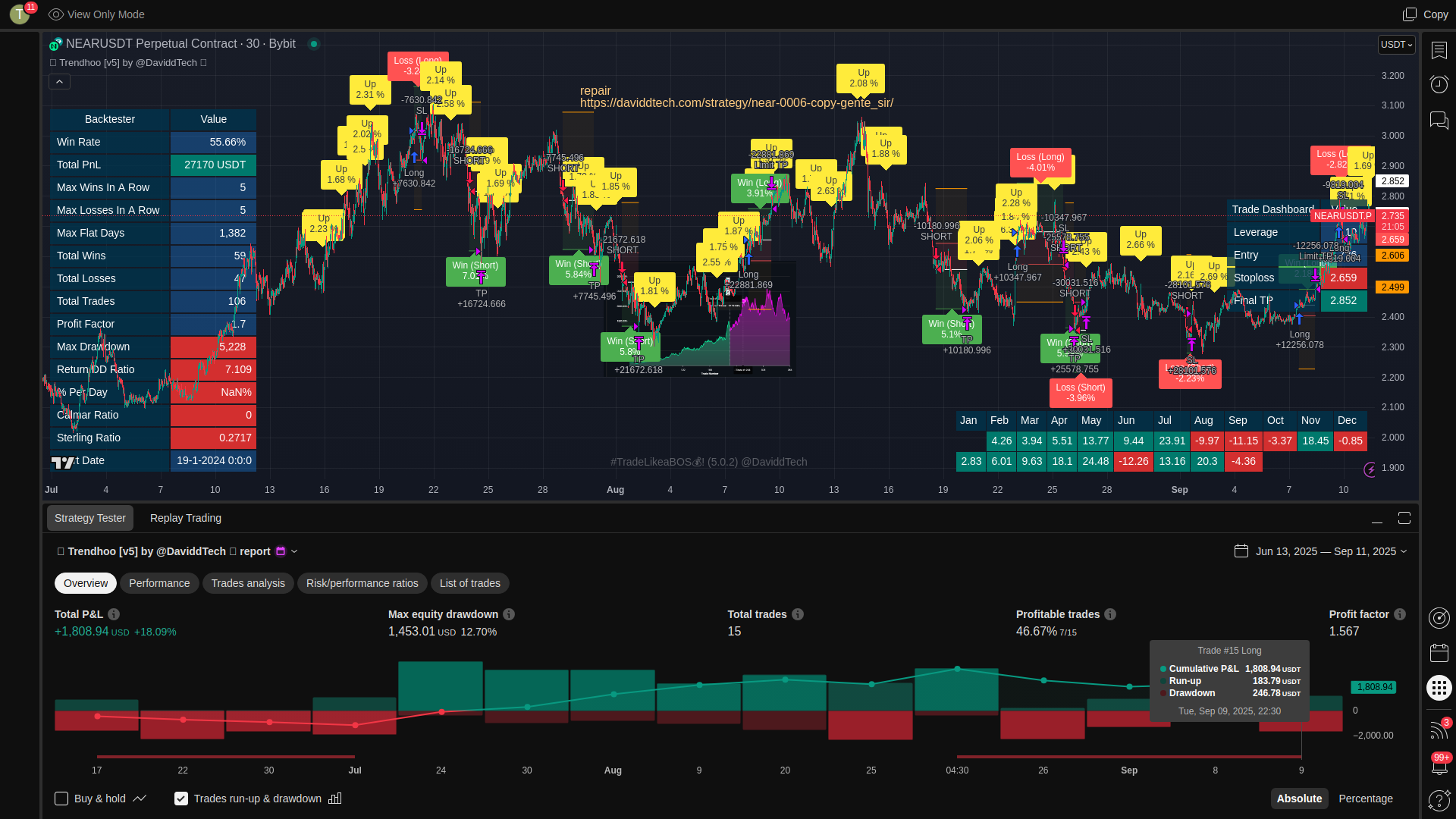
Task: Click the red 2.659 axis price label
Action: [1393, 240]
